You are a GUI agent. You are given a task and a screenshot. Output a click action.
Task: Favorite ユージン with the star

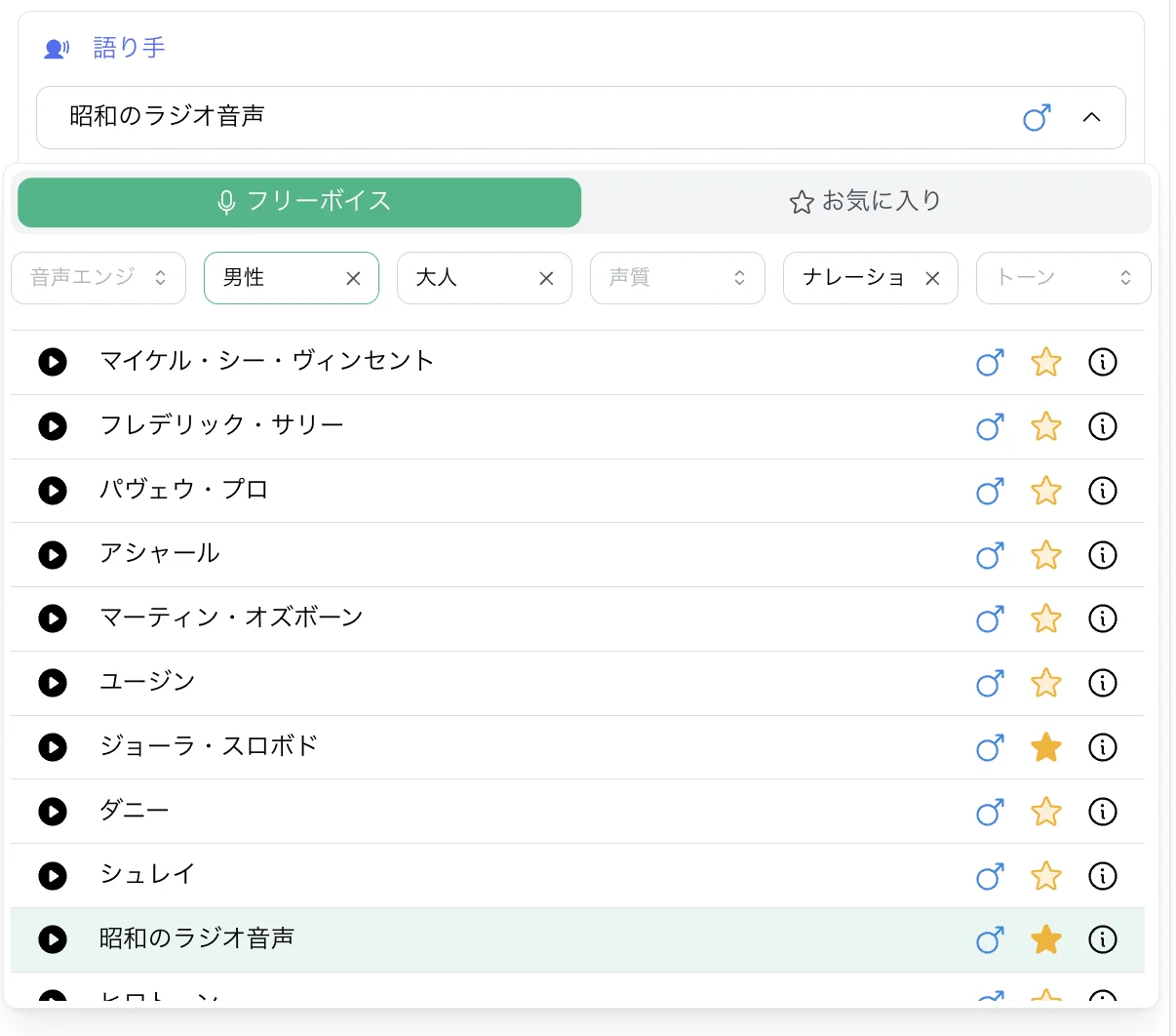[1046, 683]
